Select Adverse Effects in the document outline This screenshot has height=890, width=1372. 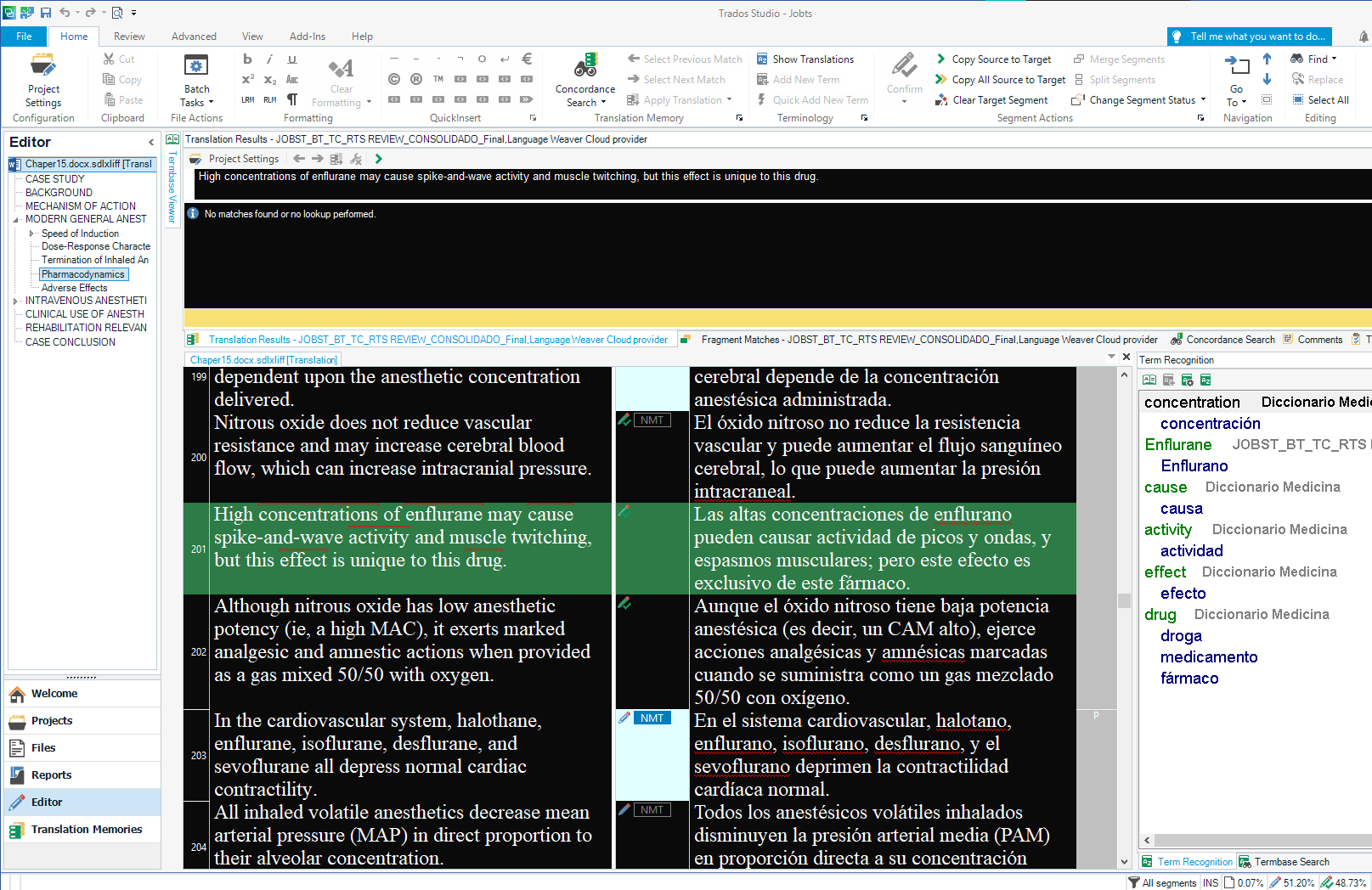(x=74, y=288)
